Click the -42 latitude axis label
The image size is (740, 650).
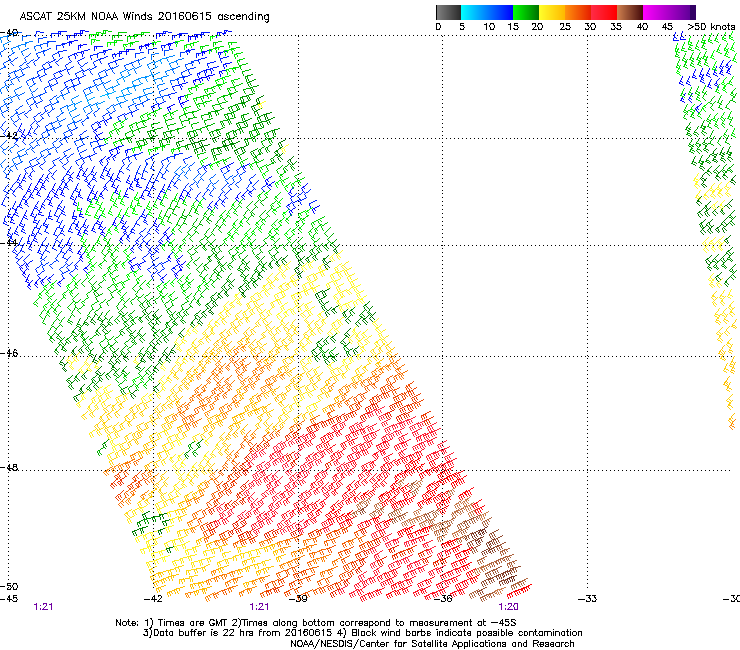click(9, 135)
